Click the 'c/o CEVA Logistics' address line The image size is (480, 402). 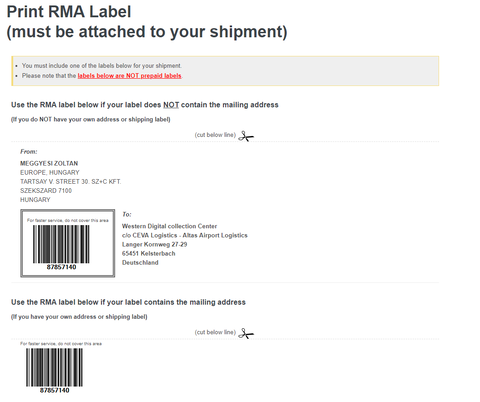[x=185, y=235]
